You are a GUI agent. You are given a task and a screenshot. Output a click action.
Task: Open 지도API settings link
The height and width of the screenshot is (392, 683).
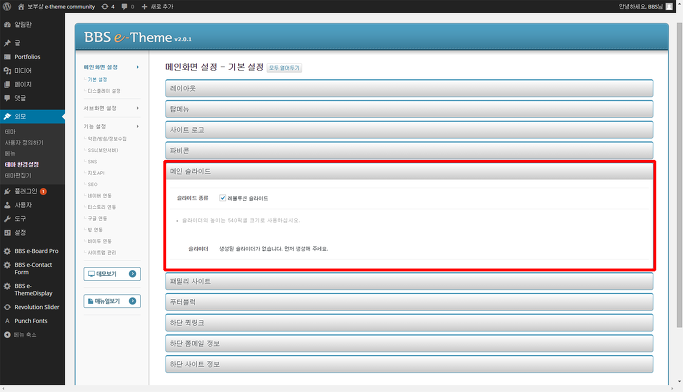point(96,172)
